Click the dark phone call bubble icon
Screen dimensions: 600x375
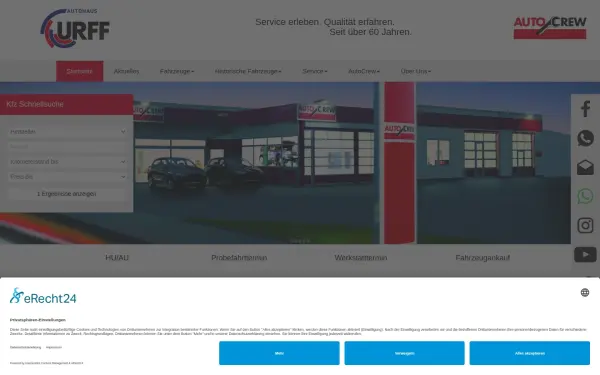pos(585,138)
